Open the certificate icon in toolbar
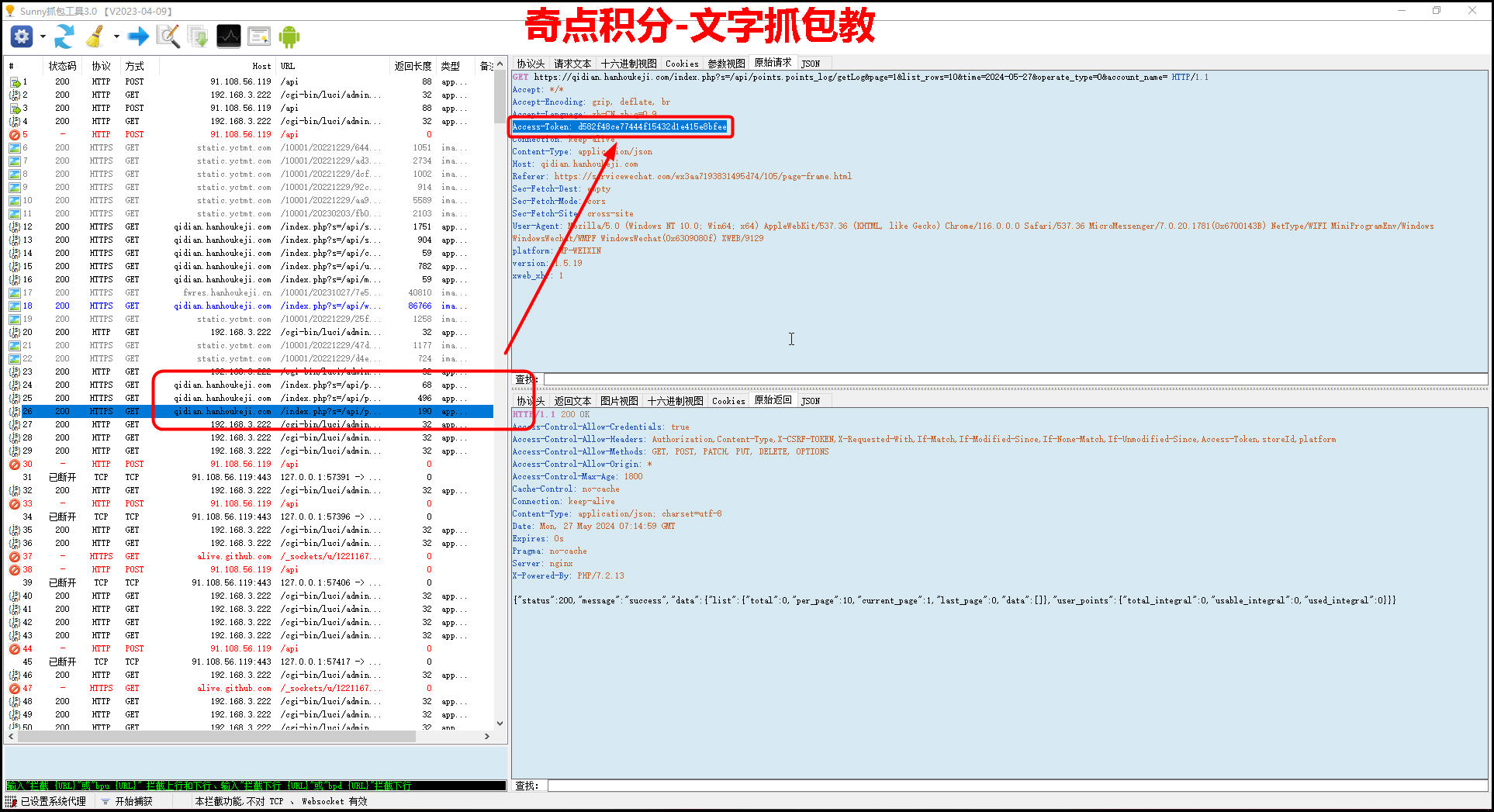This screenshot has height=812, width=1494. tap(259, 36)
